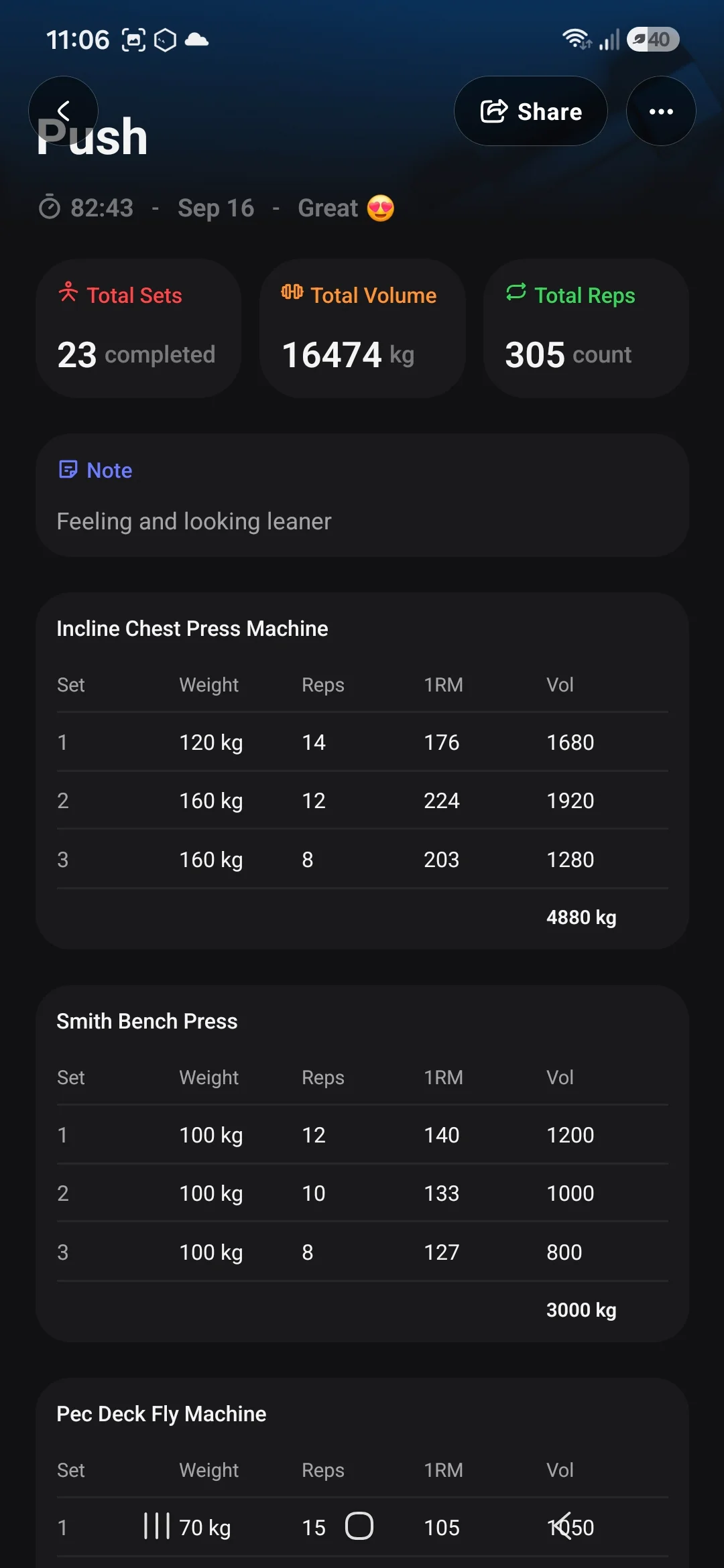Image resolution: width=724 pixels, height=1568 pixels.
Task: Tap the Total Reps repeat icon
Action: 516,293
